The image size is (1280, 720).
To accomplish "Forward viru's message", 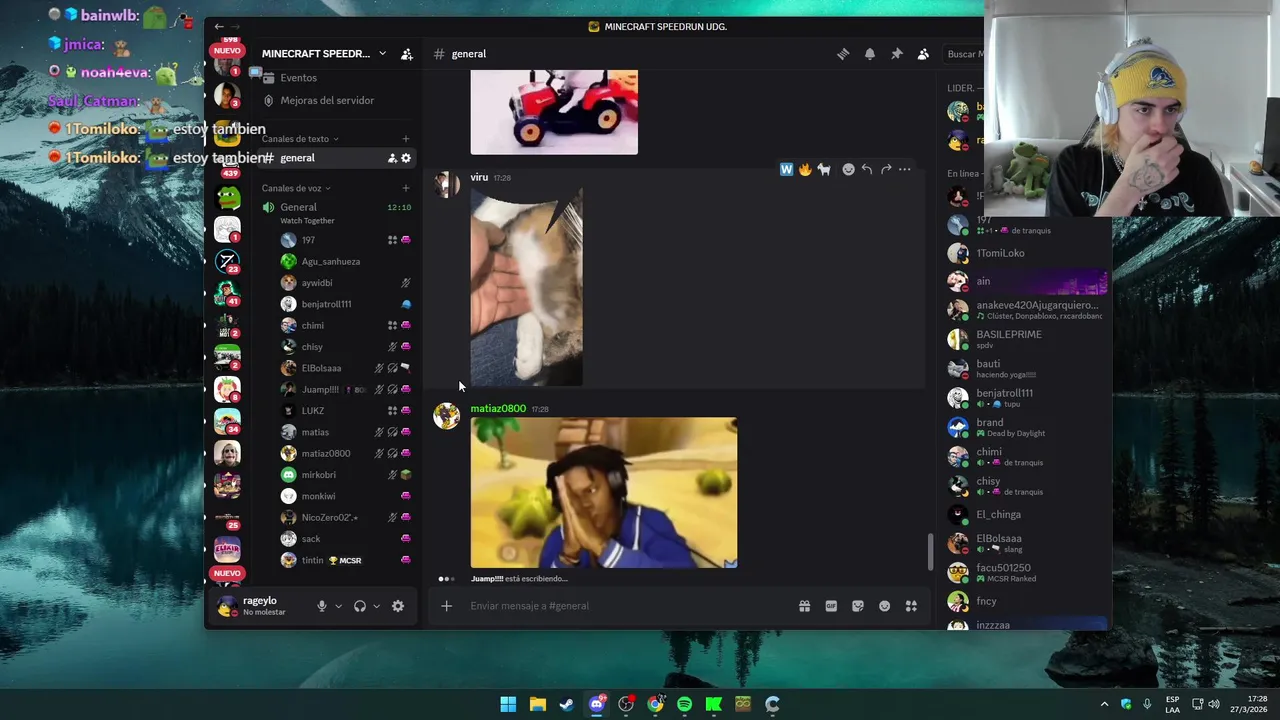I will [886, 170].
